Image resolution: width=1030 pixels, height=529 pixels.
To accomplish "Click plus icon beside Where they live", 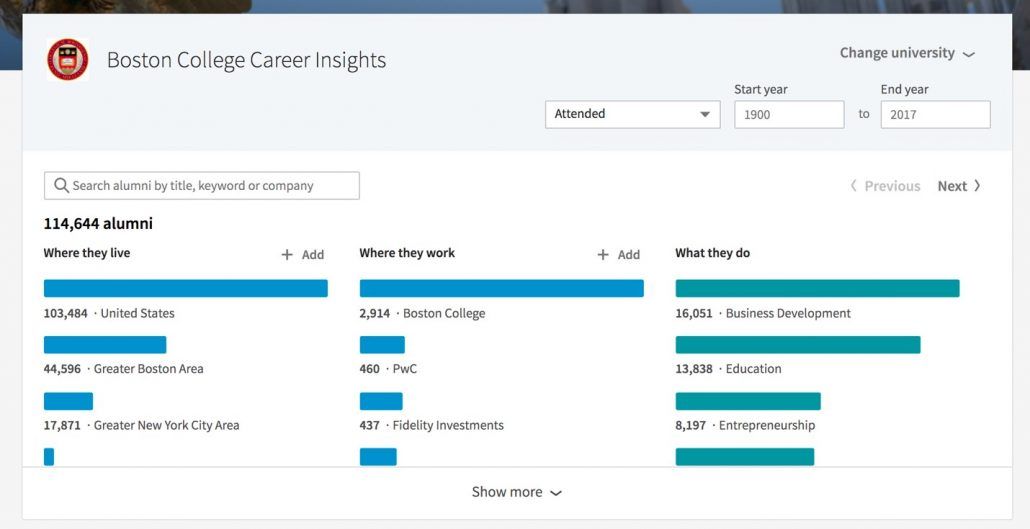I will (x=287, y=255).
